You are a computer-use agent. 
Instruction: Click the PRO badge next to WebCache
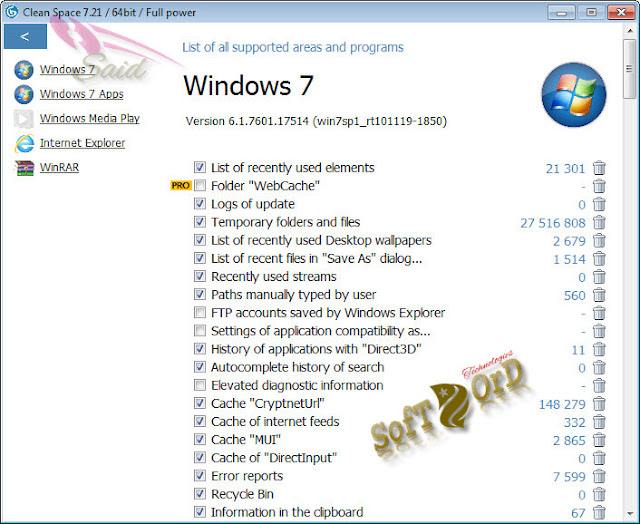[181, 186]
